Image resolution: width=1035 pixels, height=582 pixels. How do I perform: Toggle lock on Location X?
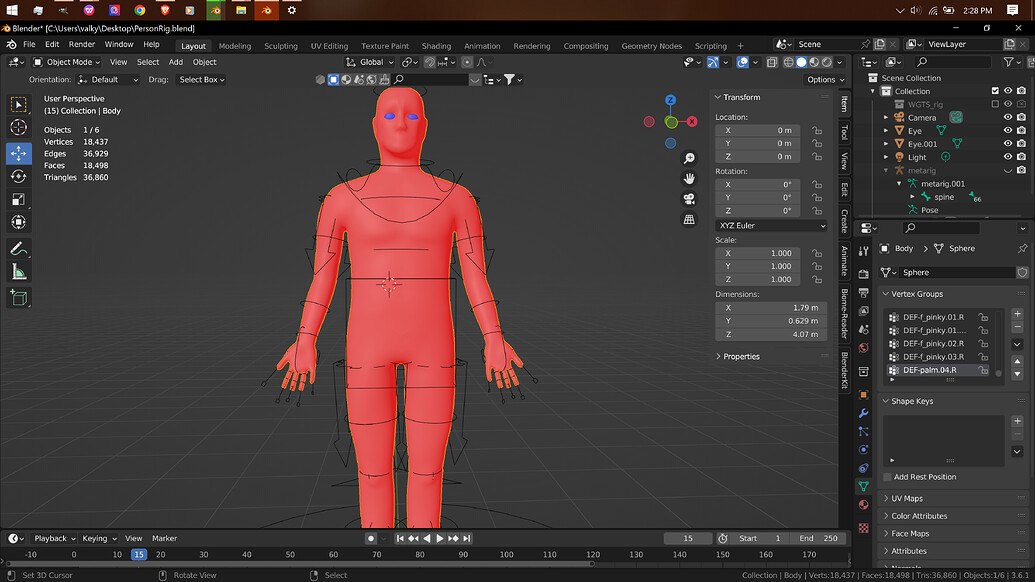tap(817, 130)
